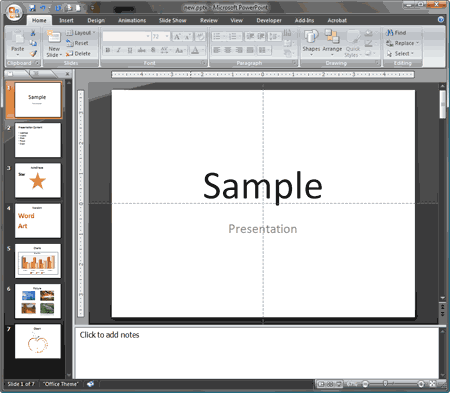Select the Format Painter brush icon
This screenshot has height=393, width=450.
[33, 53]
